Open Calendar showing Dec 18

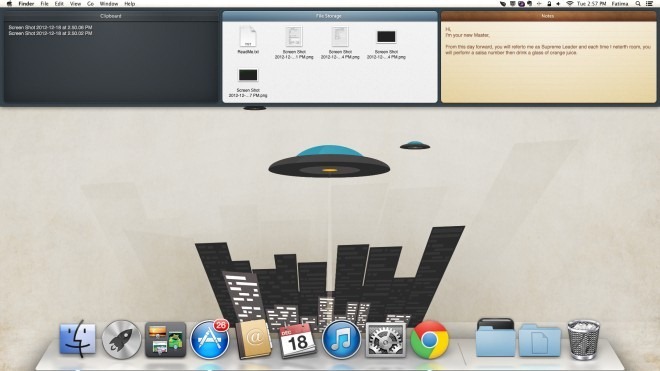[297, 340]
